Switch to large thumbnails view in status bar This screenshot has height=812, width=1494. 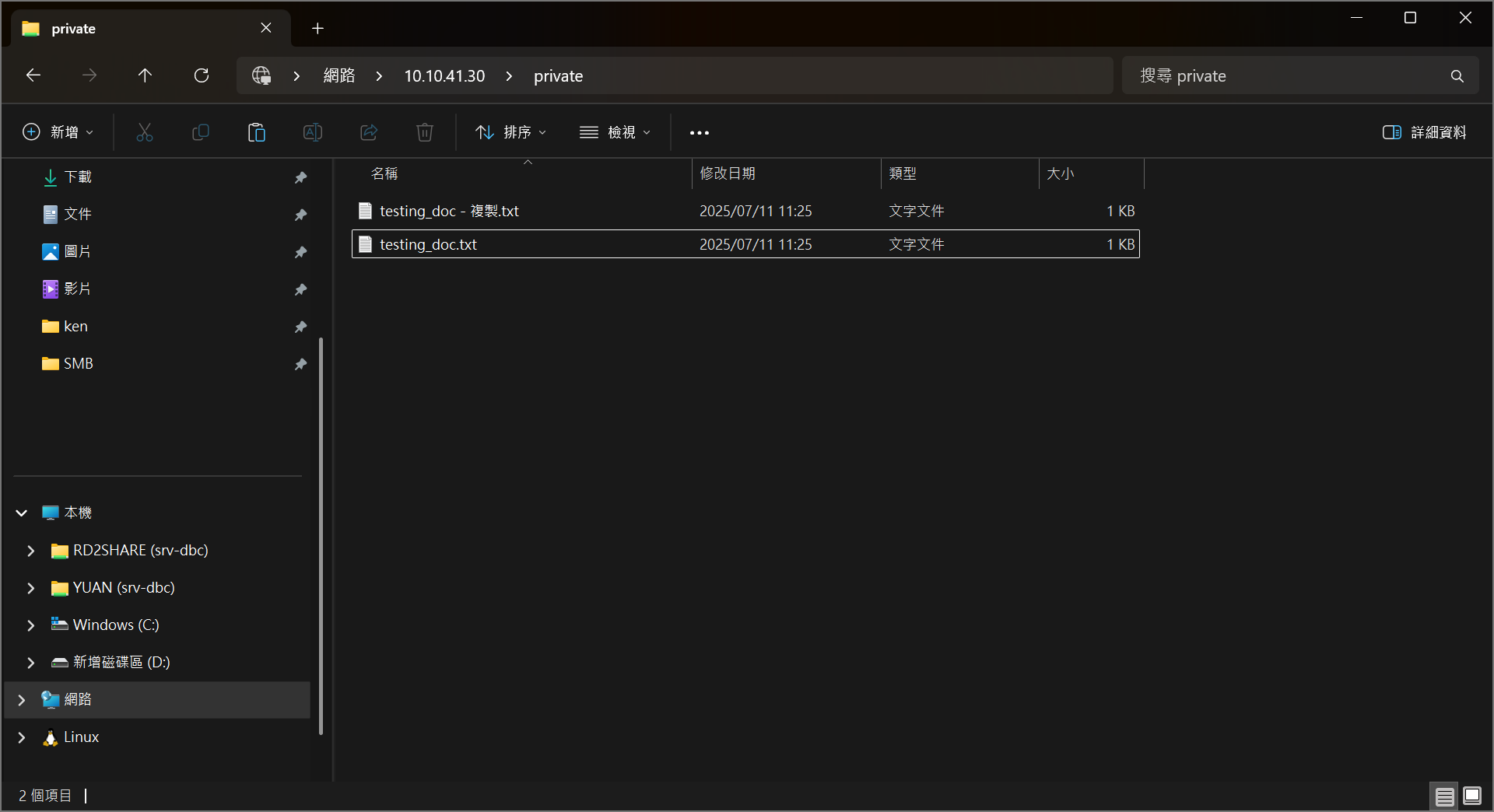click(1472, 796)
